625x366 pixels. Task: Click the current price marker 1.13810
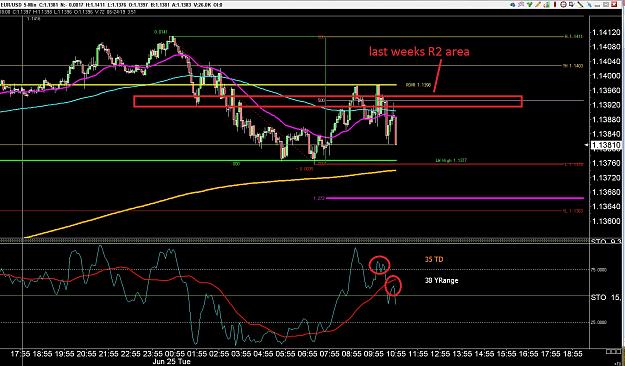pos(605,145)
